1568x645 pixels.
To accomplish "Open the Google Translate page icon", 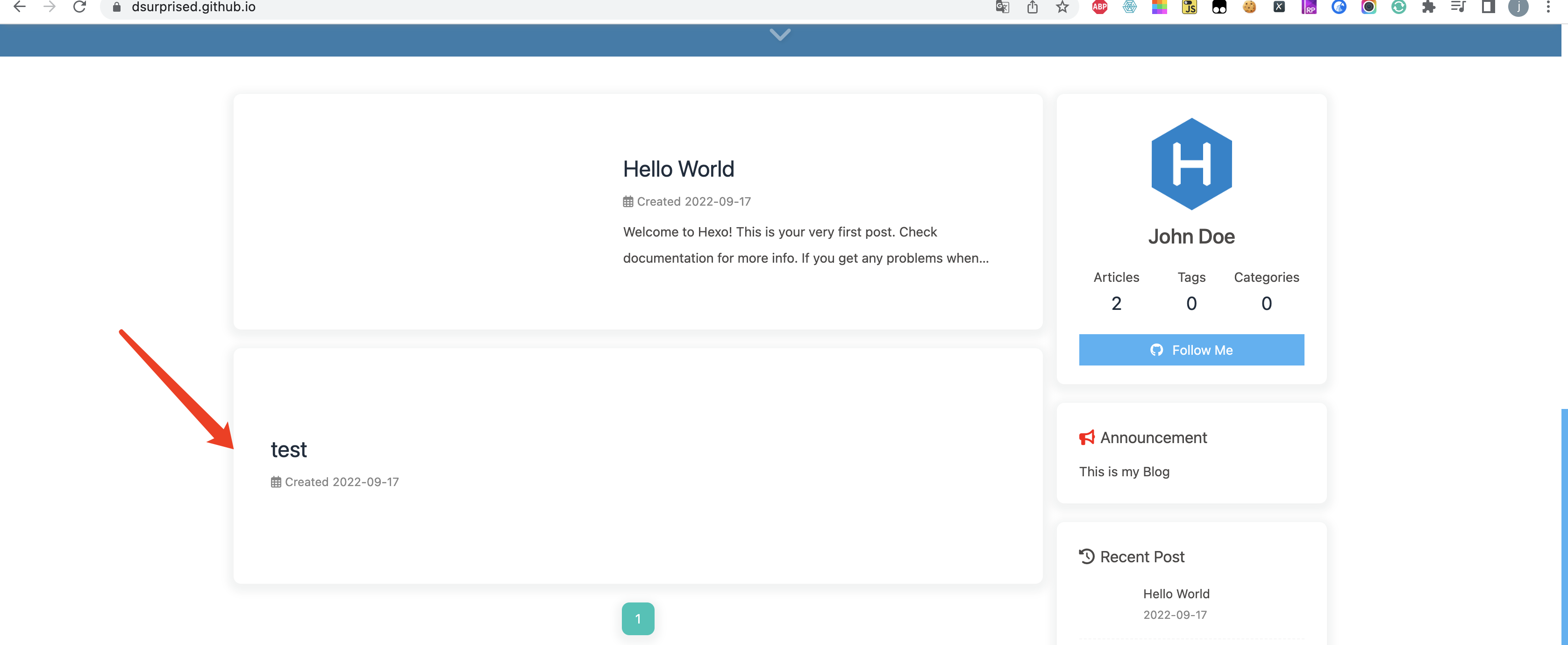I will click(x=1002, y=7).
